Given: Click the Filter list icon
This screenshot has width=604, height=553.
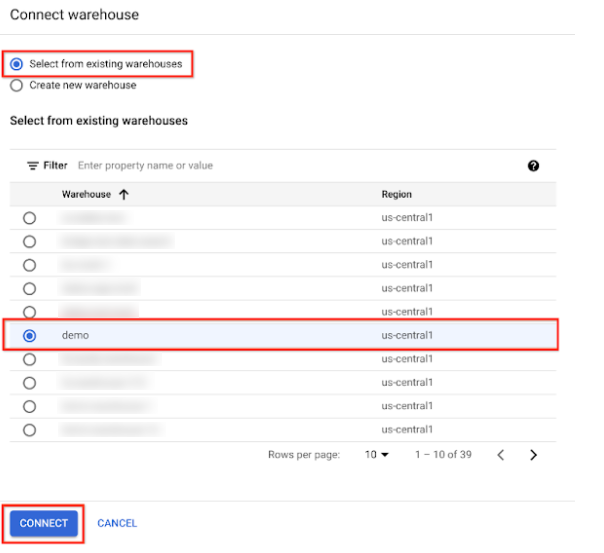Looking at the screenshot, I should (32, 166).
